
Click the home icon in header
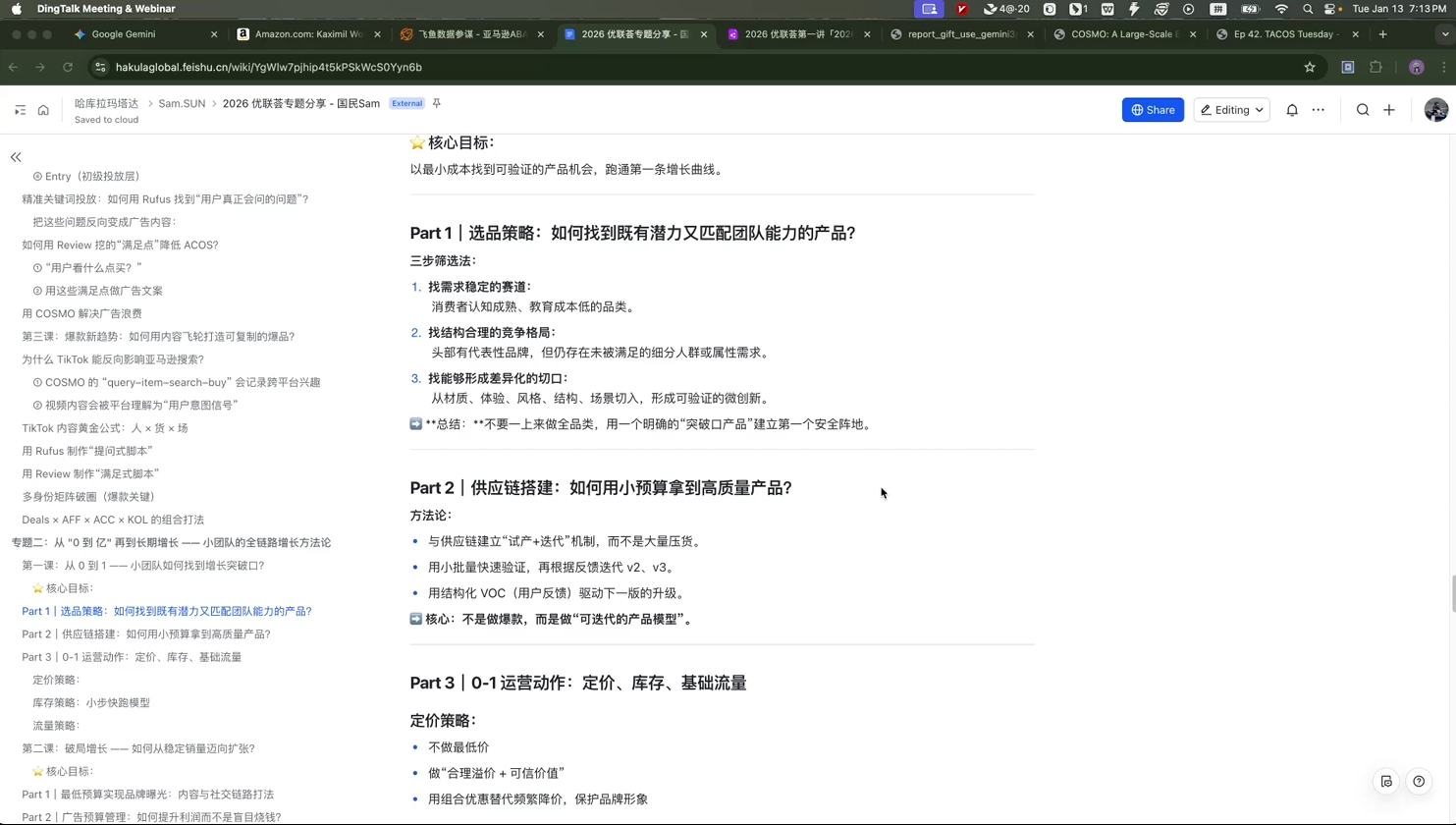(x=43, y=110)
